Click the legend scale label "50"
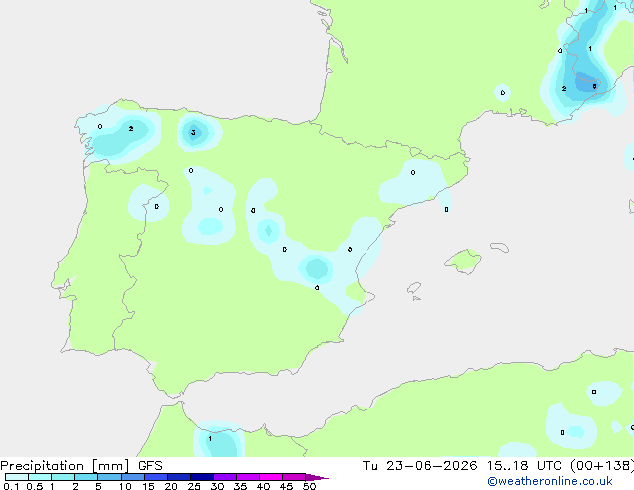This screenshot has width=634, height=490. pyautogui.click(x=309, y=486)
